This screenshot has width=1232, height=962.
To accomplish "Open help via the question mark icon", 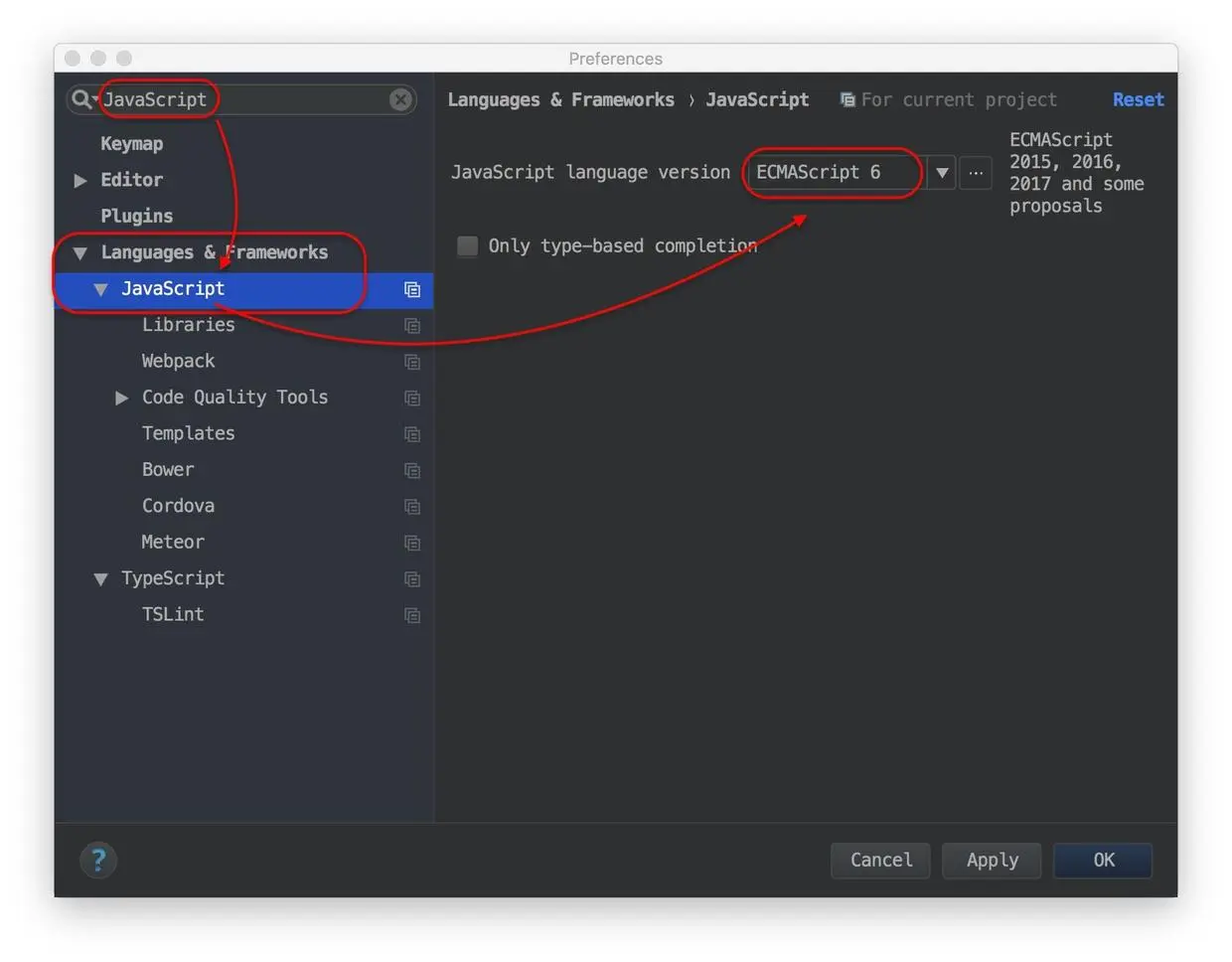I will click(98, 860).
